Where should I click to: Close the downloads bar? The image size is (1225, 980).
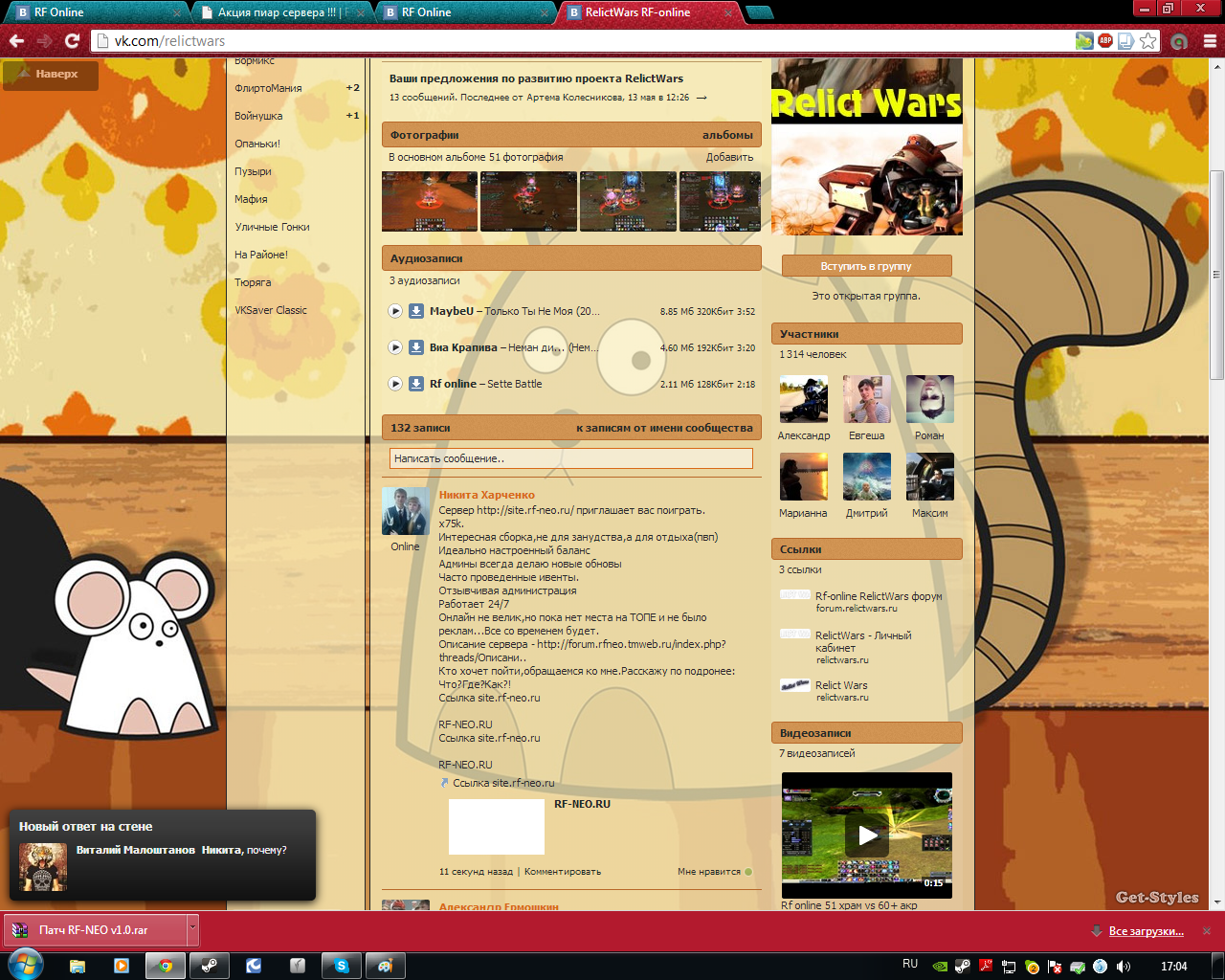pos(1207,930)
